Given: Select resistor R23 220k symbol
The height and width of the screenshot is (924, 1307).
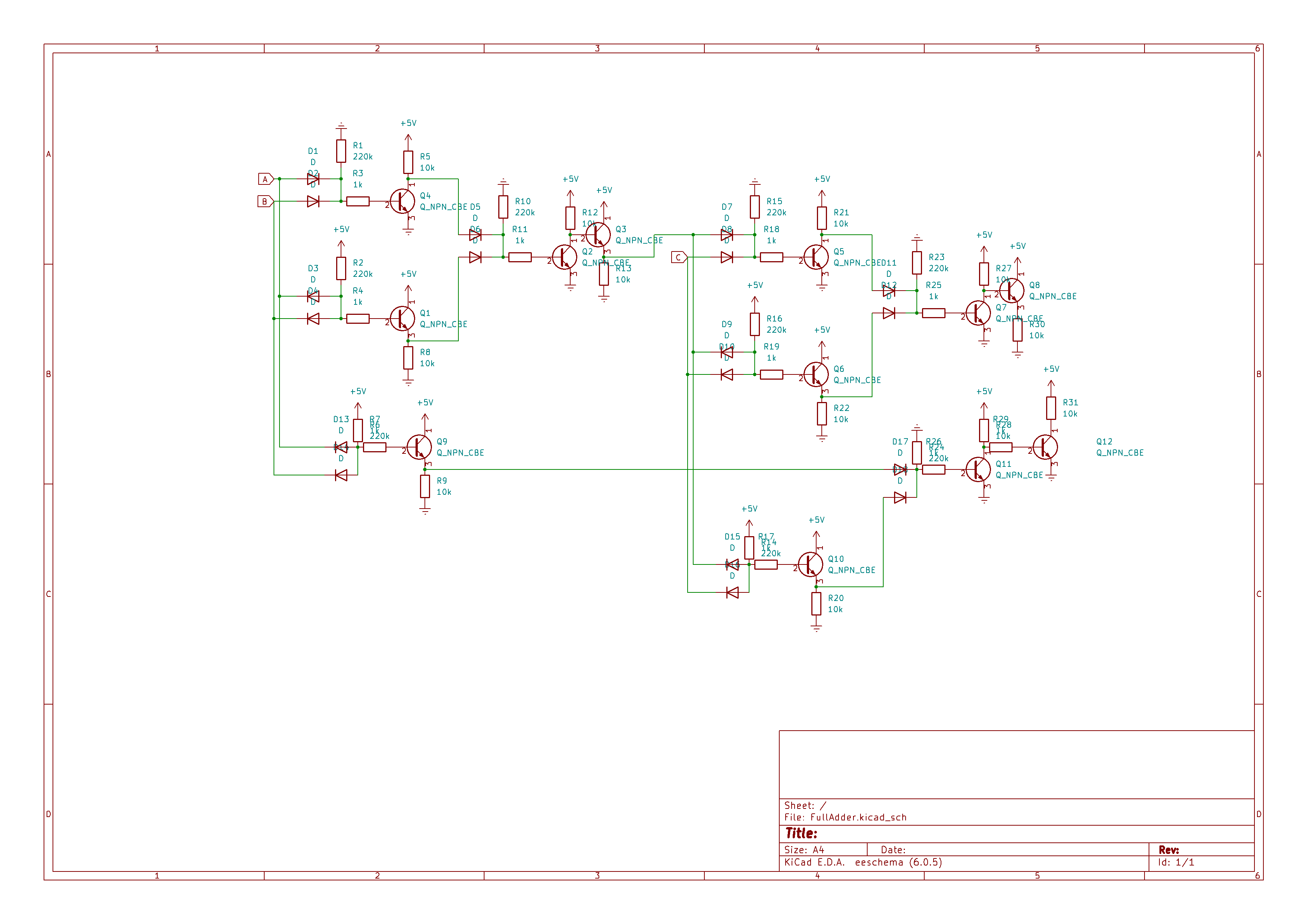Looking at the screenshot, I should point(917,263).
